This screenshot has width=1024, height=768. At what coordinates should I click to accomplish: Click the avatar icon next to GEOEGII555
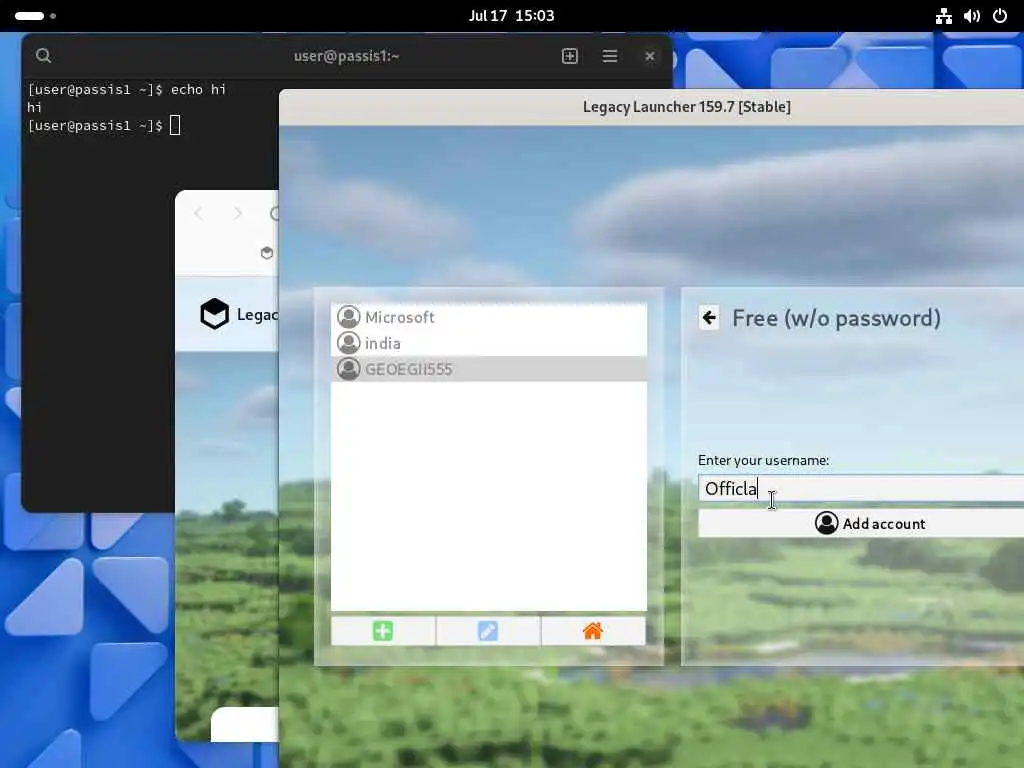tap(349, 369)
